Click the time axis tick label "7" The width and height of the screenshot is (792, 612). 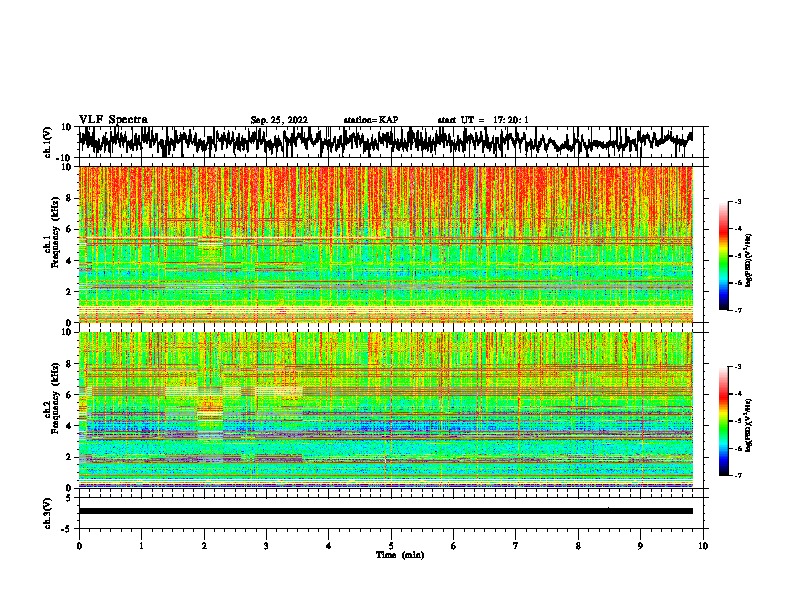pyautogui.click(x=516, y=546)
